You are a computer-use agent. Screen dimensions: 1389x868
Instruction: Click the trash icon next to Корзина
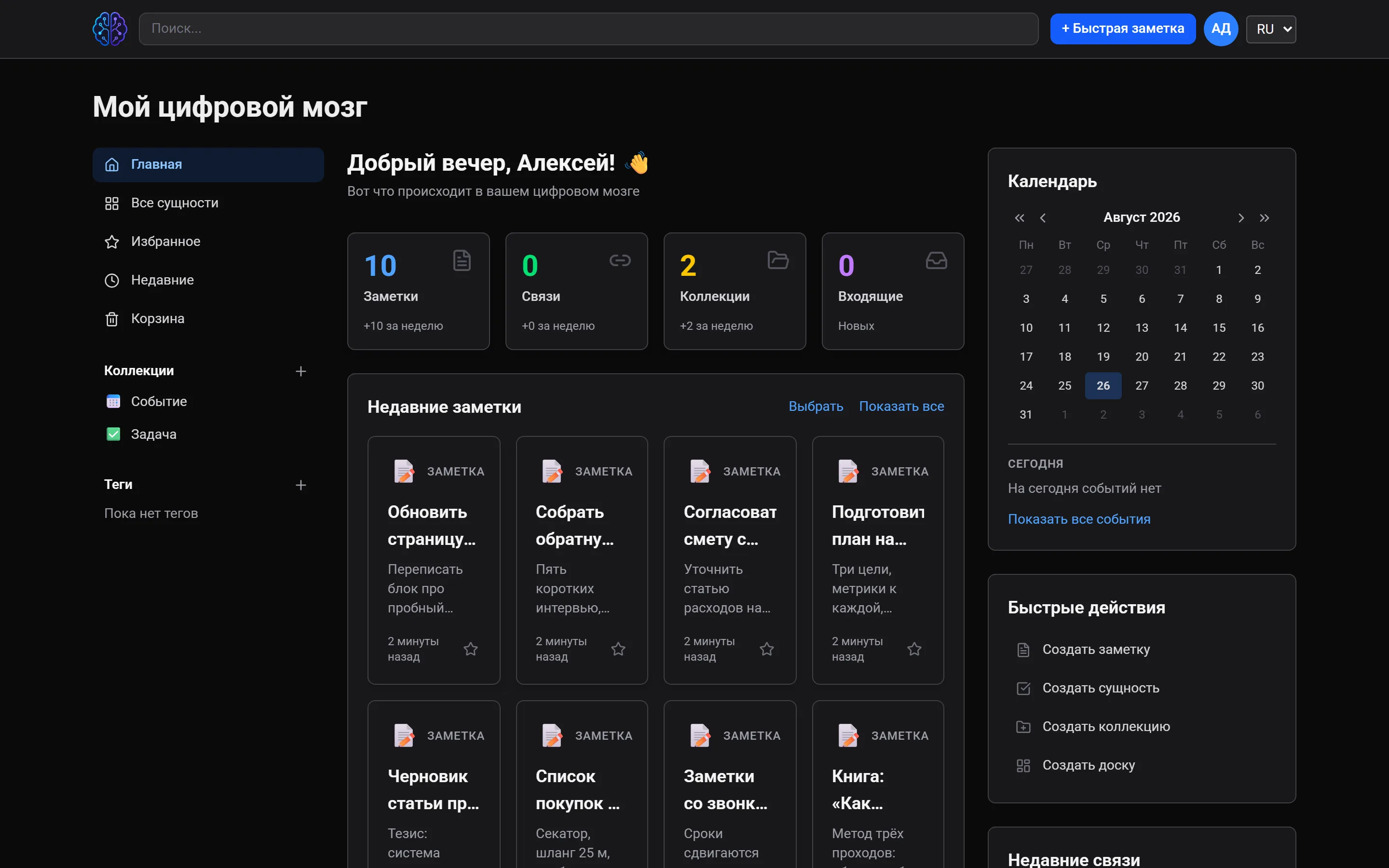click(112, 319)
